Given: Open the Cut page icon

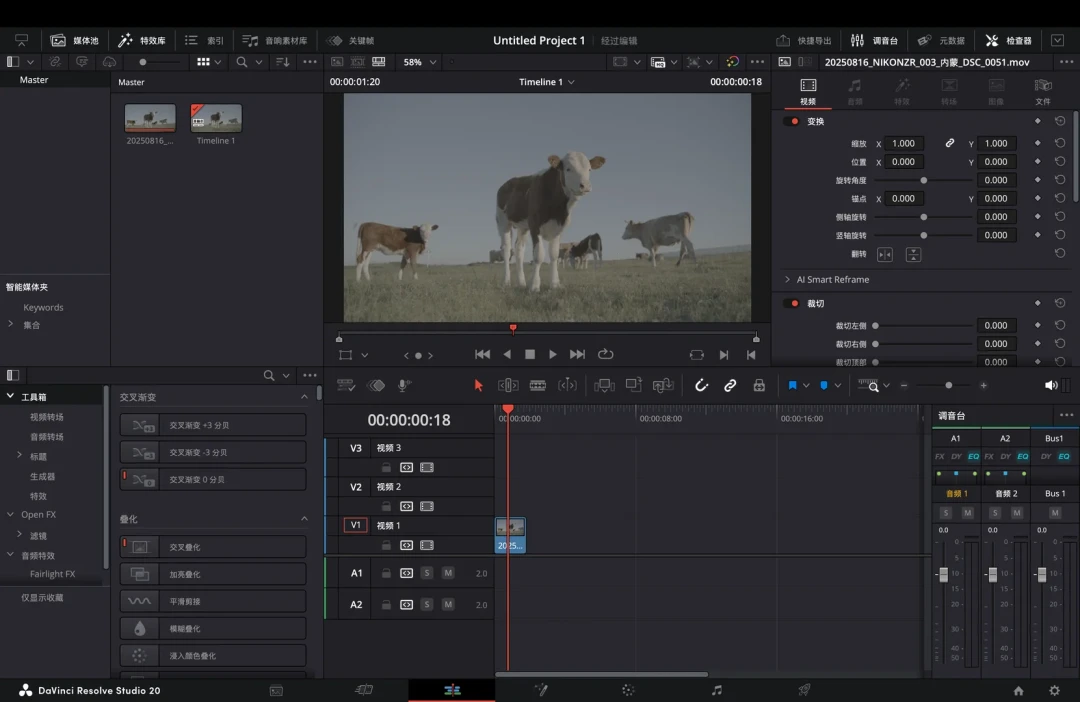Looking at the screenshot, I should tap(364, 690).
